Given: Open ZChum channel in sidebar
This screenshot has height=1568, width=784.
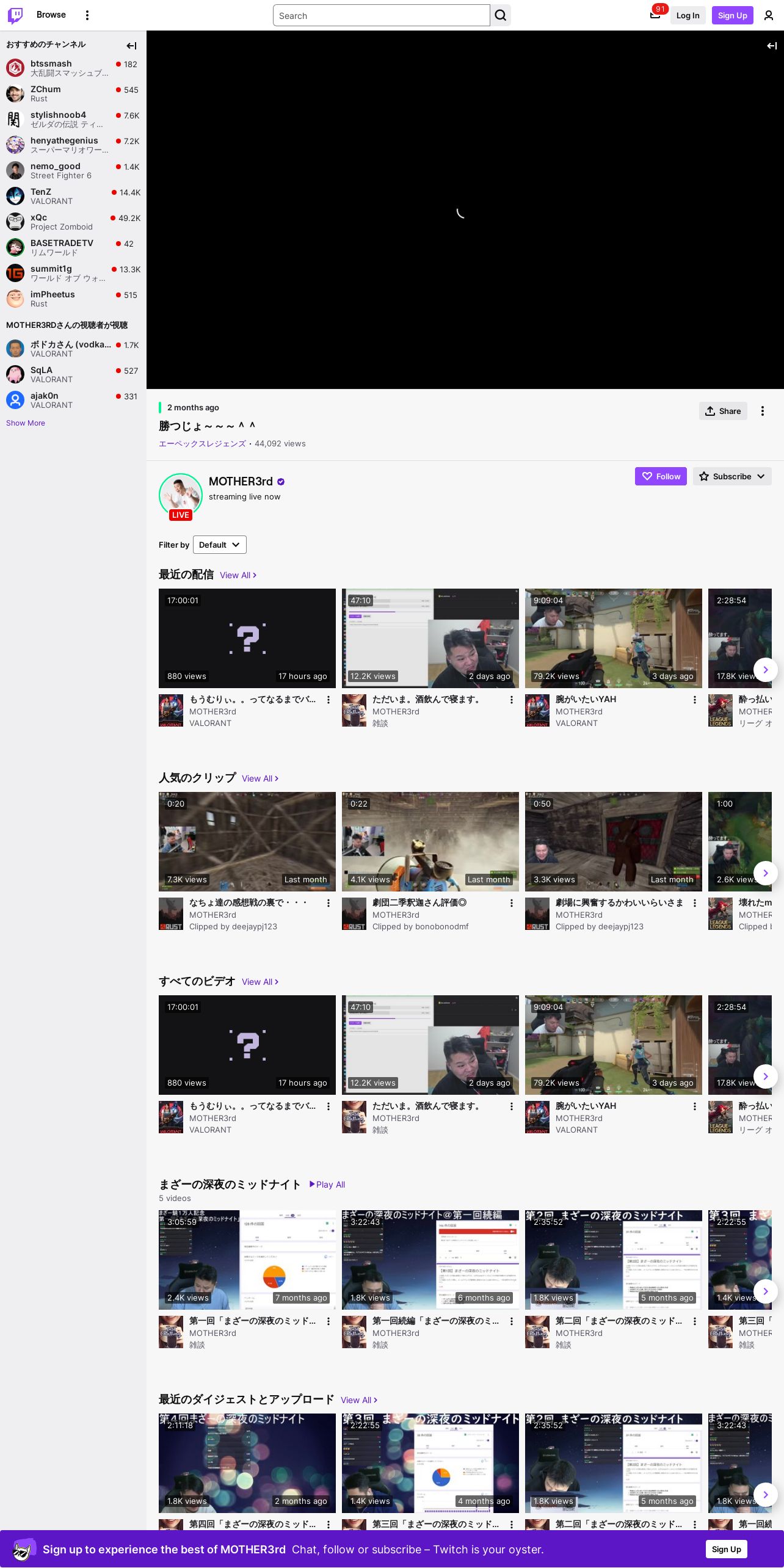Looking at the screenshot, I should [73, 93].
